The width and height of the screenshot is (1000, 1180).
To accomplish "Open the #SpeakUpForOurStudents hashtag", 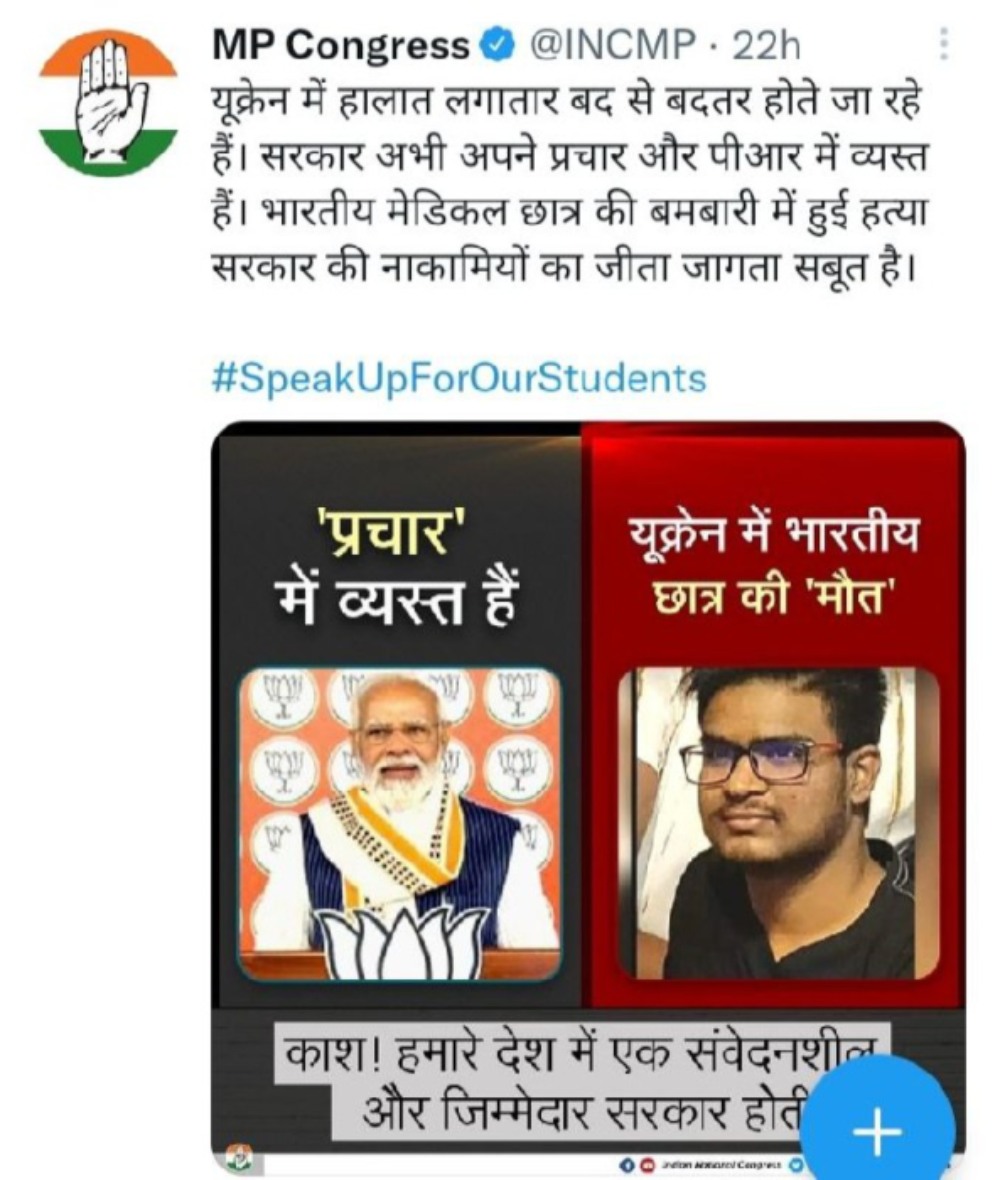I will click(x=460, y=378).
